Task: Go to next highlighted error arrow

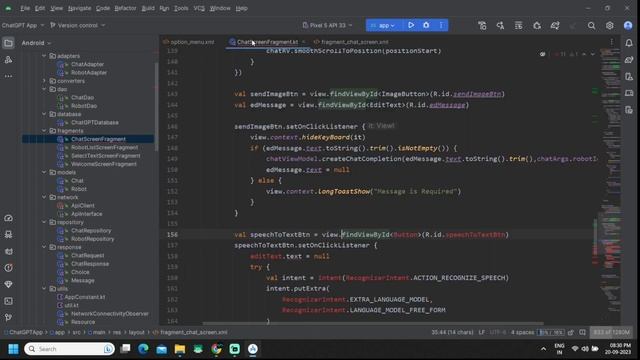Action: click(593, 54)
